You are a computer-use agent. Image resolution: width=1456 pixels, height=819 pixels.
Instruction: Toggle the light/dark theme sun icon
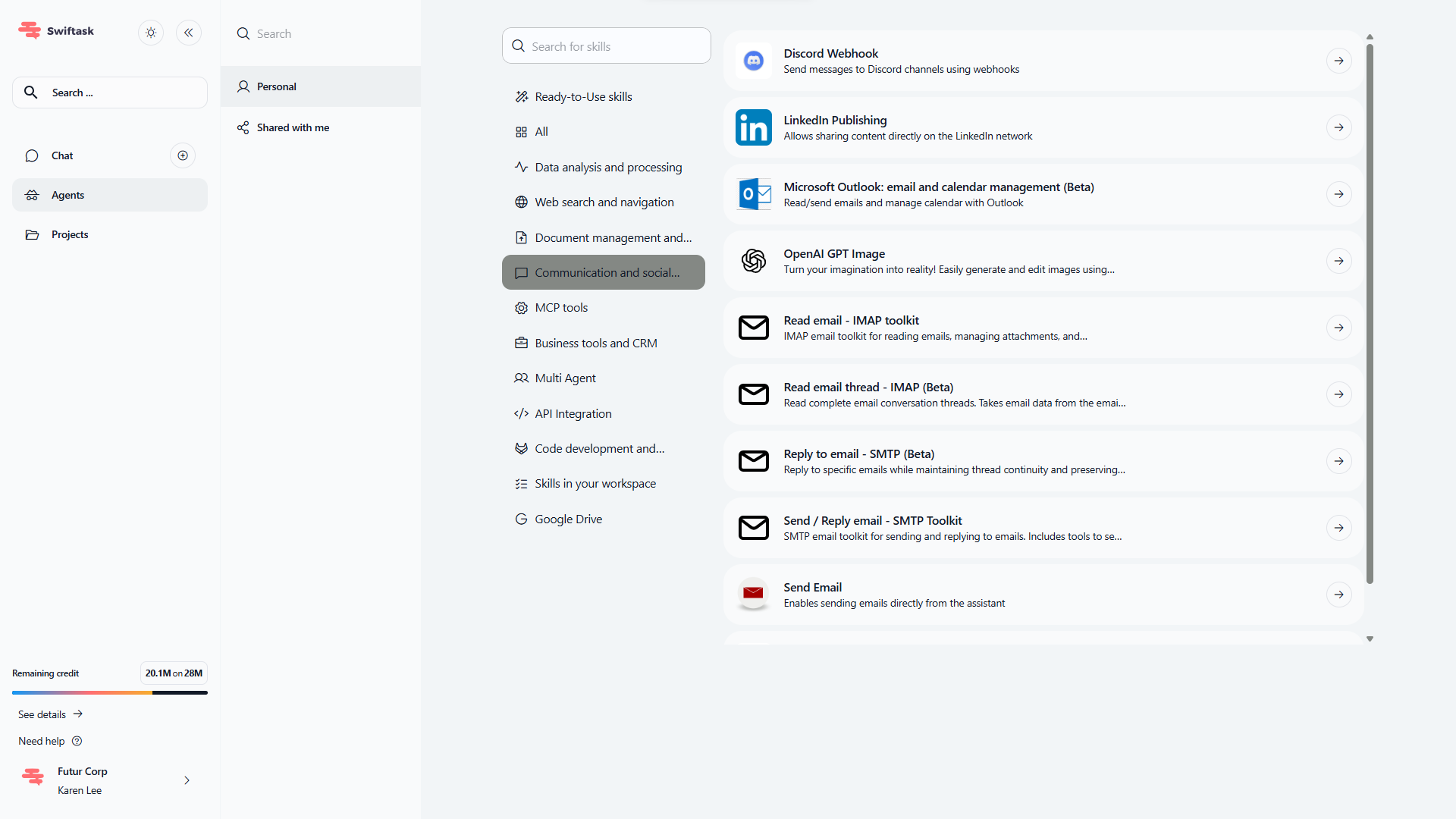click(x=151, y=33)
